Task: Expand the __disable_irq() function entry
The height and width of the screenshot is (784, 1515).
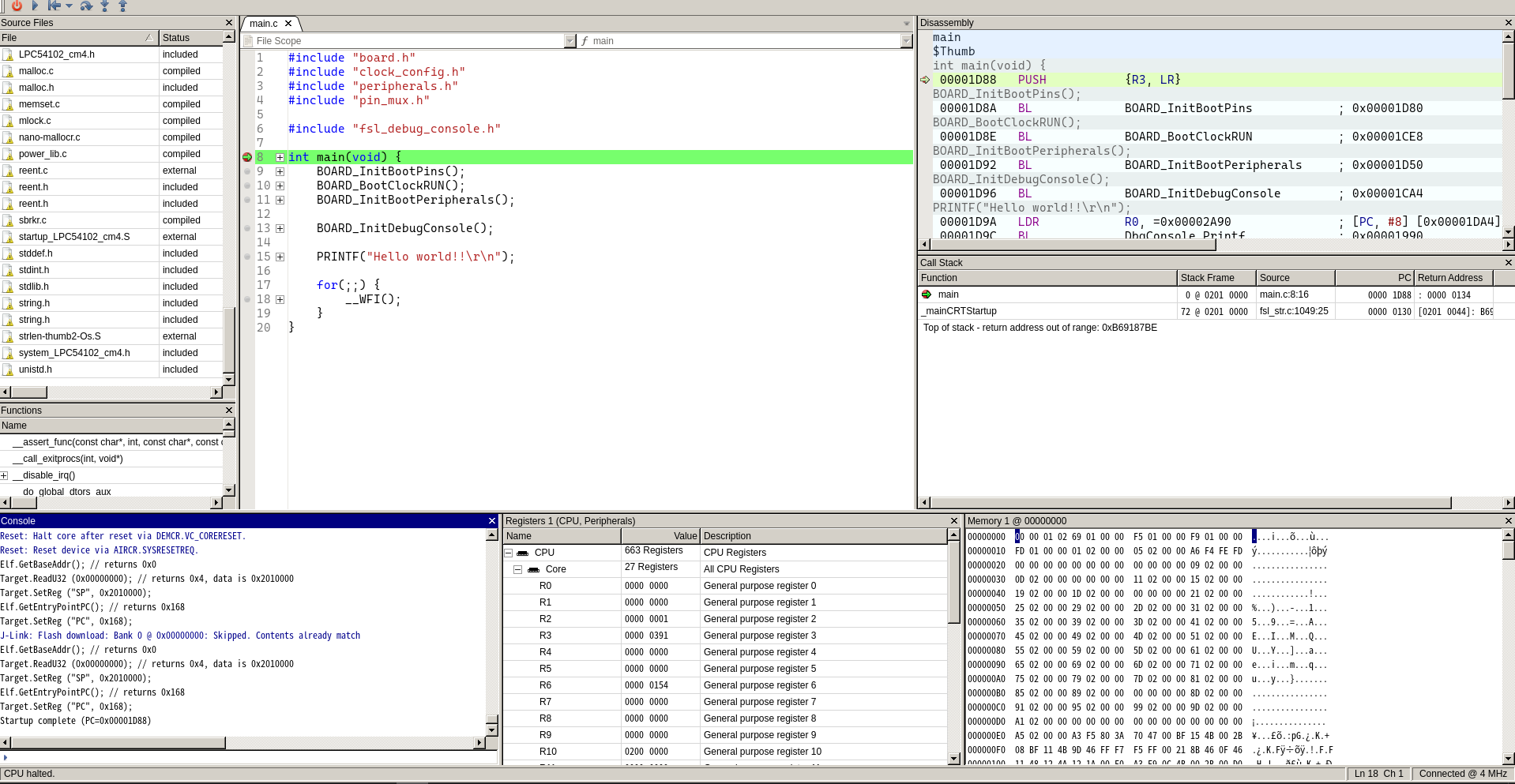Action: 5,475
